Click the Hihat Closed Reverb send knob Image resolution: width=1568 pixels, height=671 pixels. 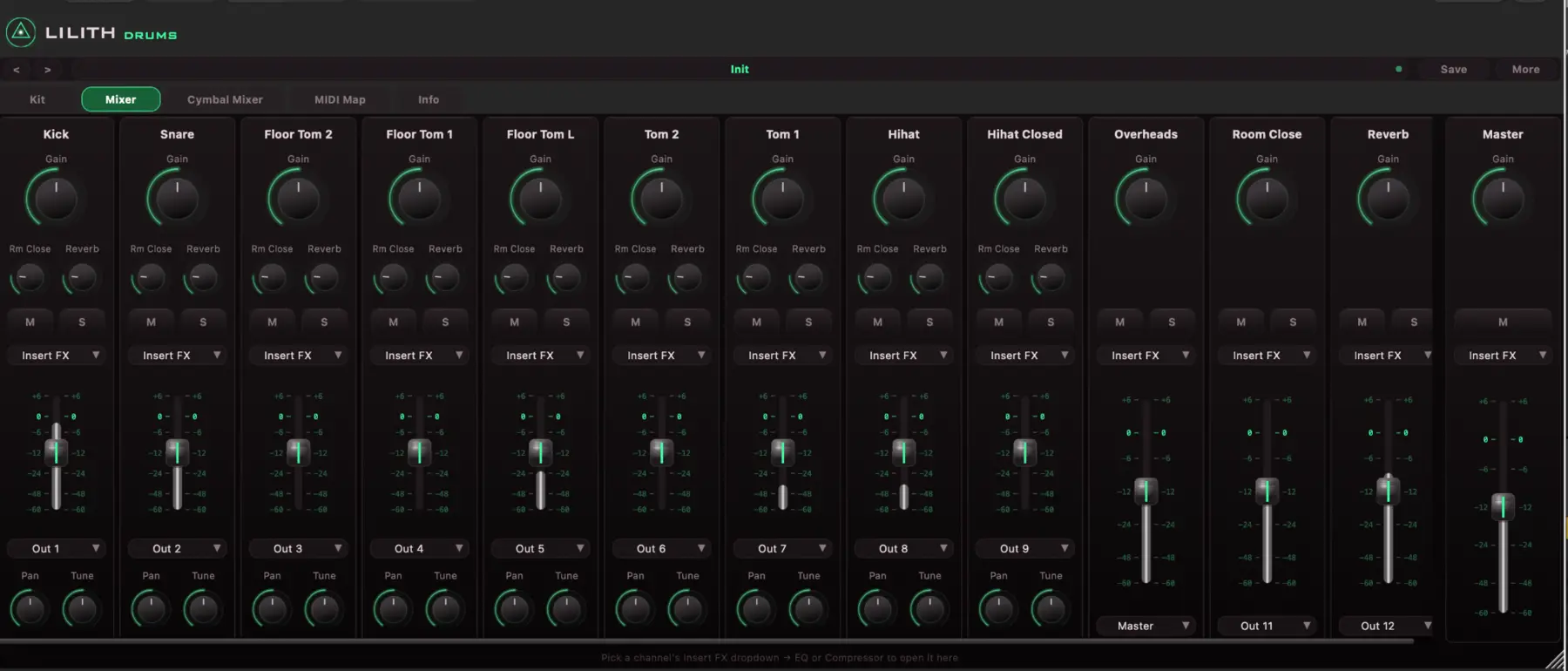pyautogui.click(x=1051, y=278)
